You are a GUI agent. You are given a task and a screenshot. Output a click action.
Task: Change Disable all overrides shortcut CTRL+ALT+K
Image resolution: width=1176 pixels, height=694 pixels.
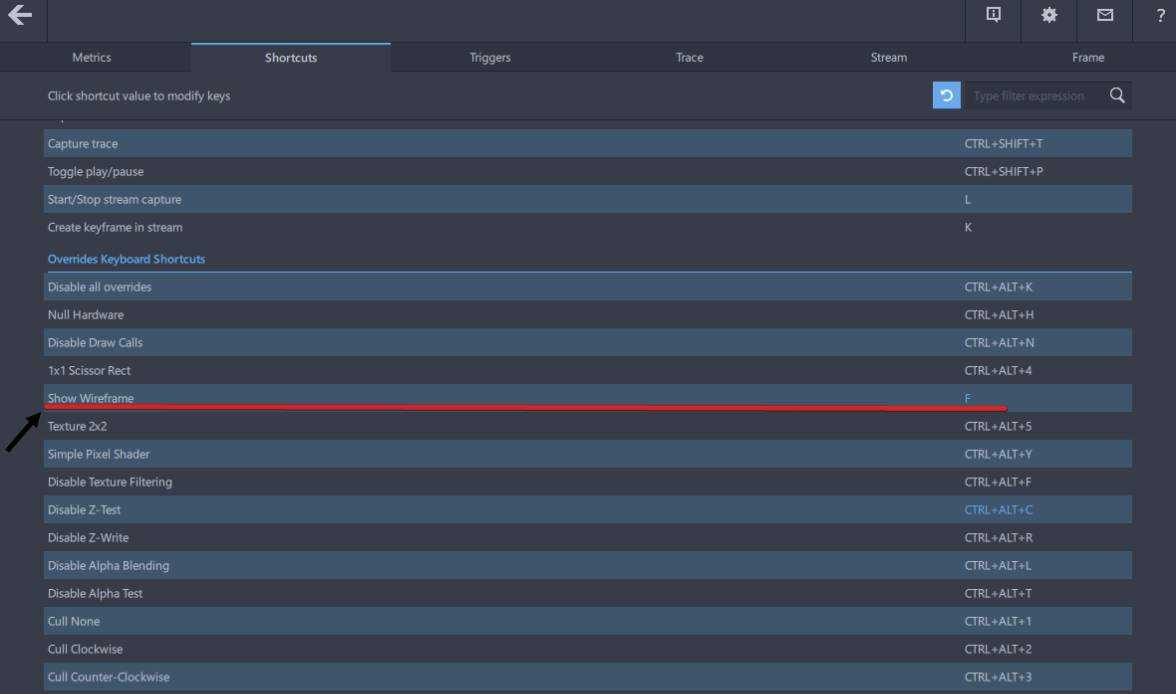[x=998, y=287]
